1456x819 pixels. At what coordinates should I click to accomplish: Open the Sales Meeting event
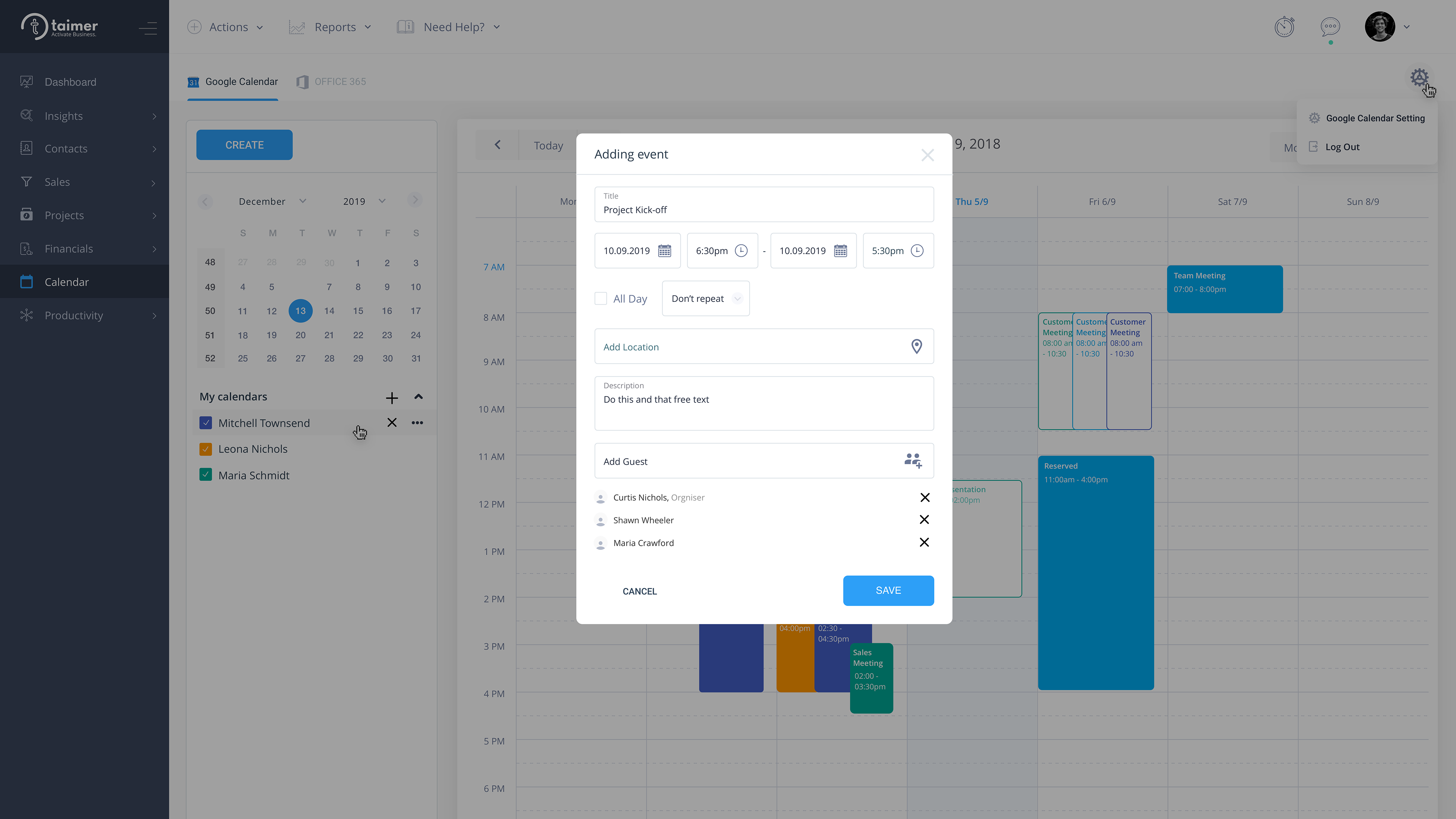871,678
